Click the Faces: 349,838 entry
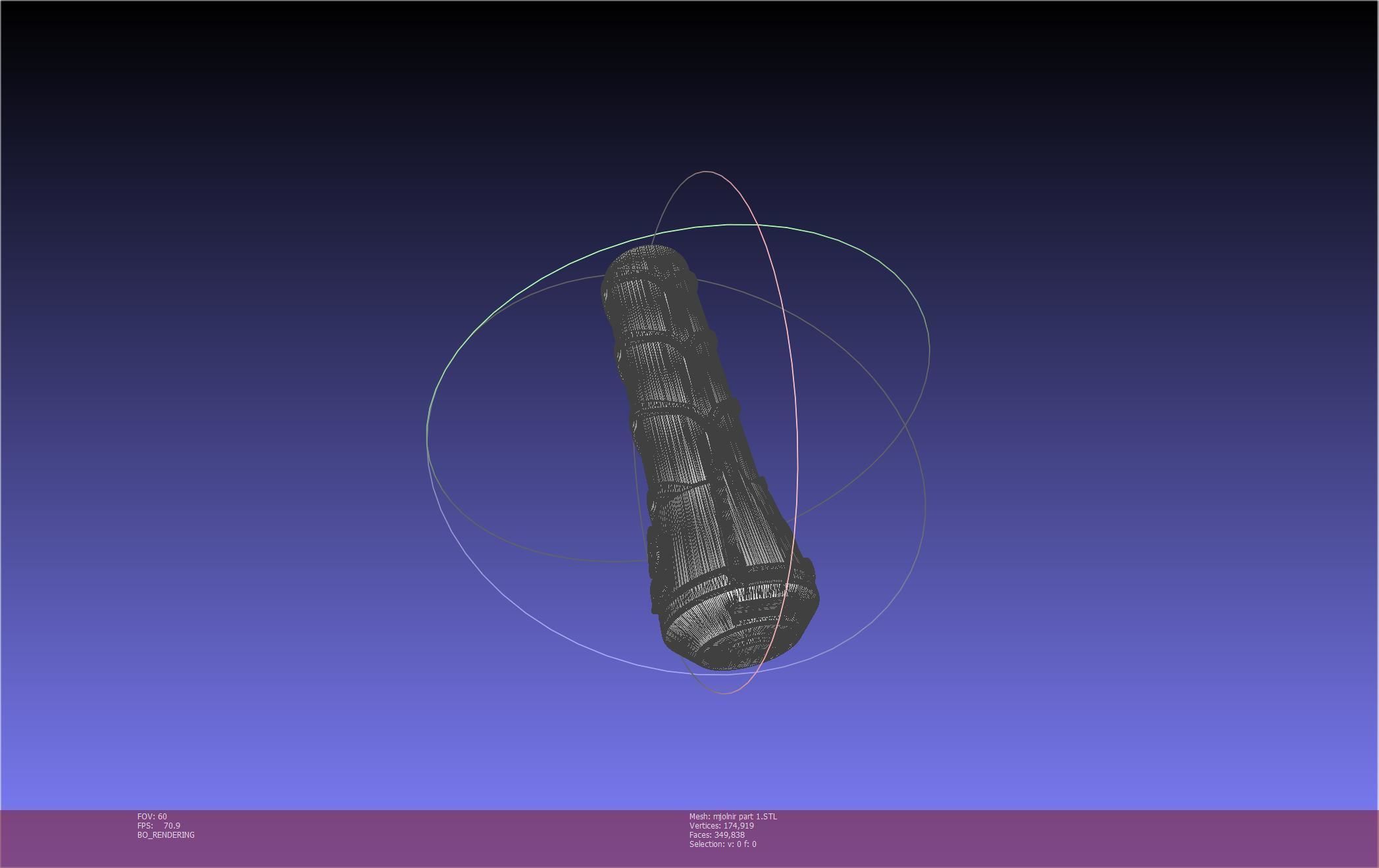Image resolution: width=1379 pixels, height=868 pixels. point(717,835)
